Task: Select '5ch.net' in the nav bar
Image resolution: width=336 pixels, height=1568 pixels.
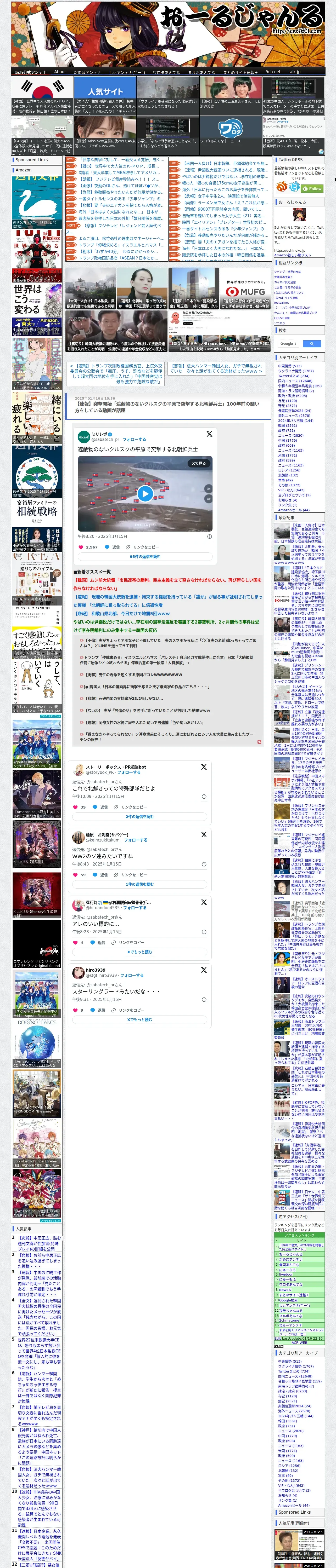Action: (x=273, y=72)
